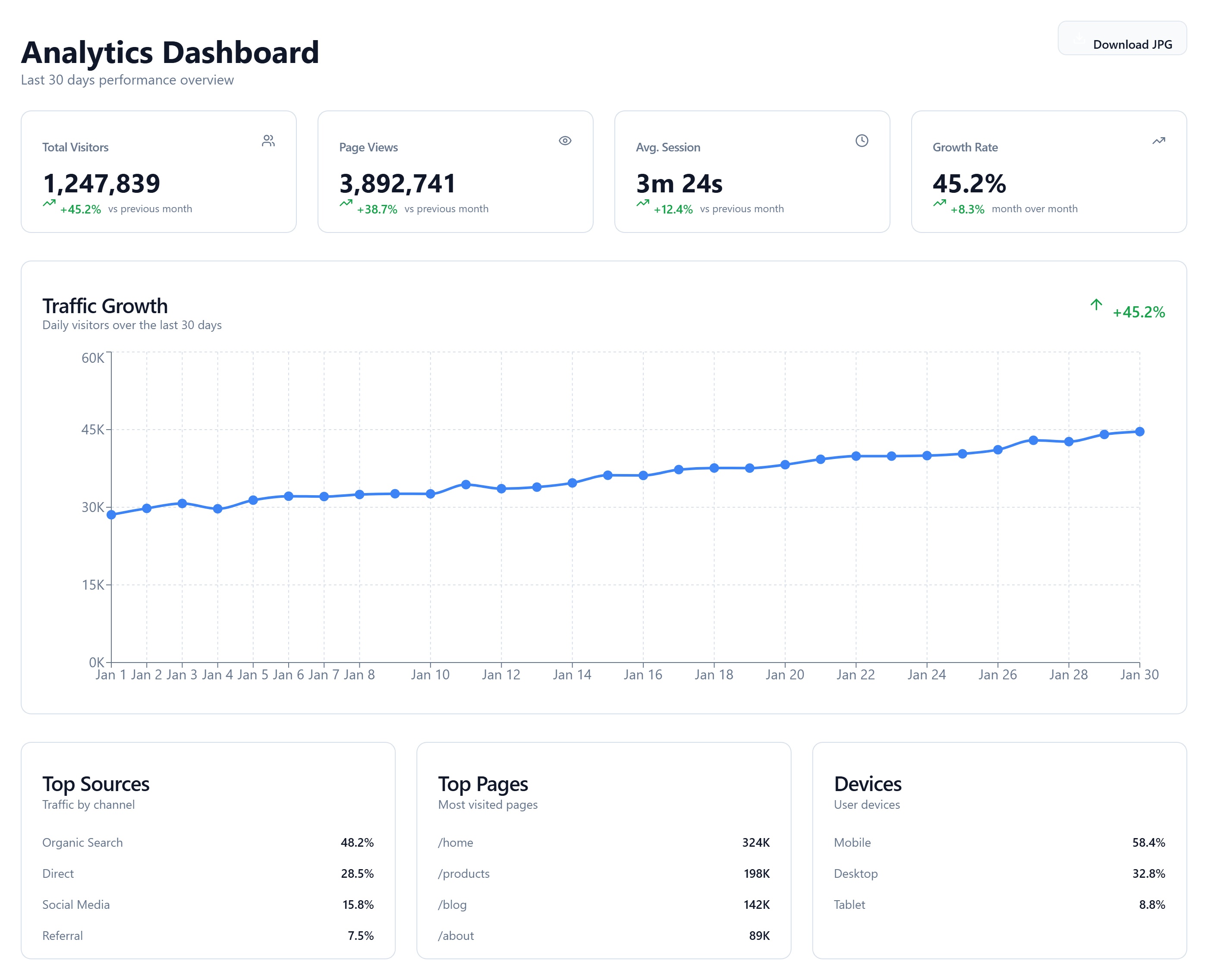Click the clock icon on Avg. Session
1208x980 pixels.
(862, 141)
